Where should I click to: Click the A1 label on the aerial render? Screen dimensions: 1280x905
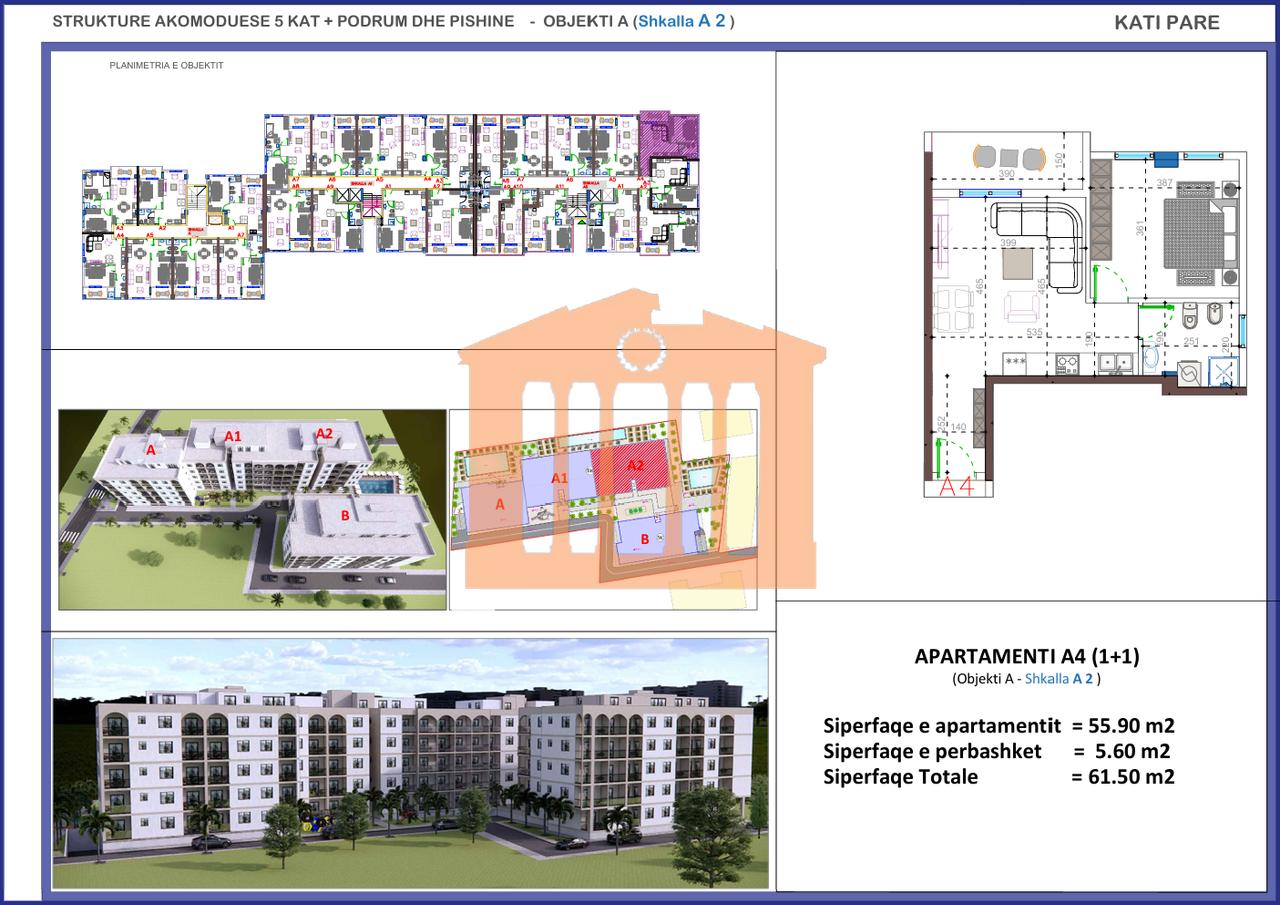click(x=233, y=436)
